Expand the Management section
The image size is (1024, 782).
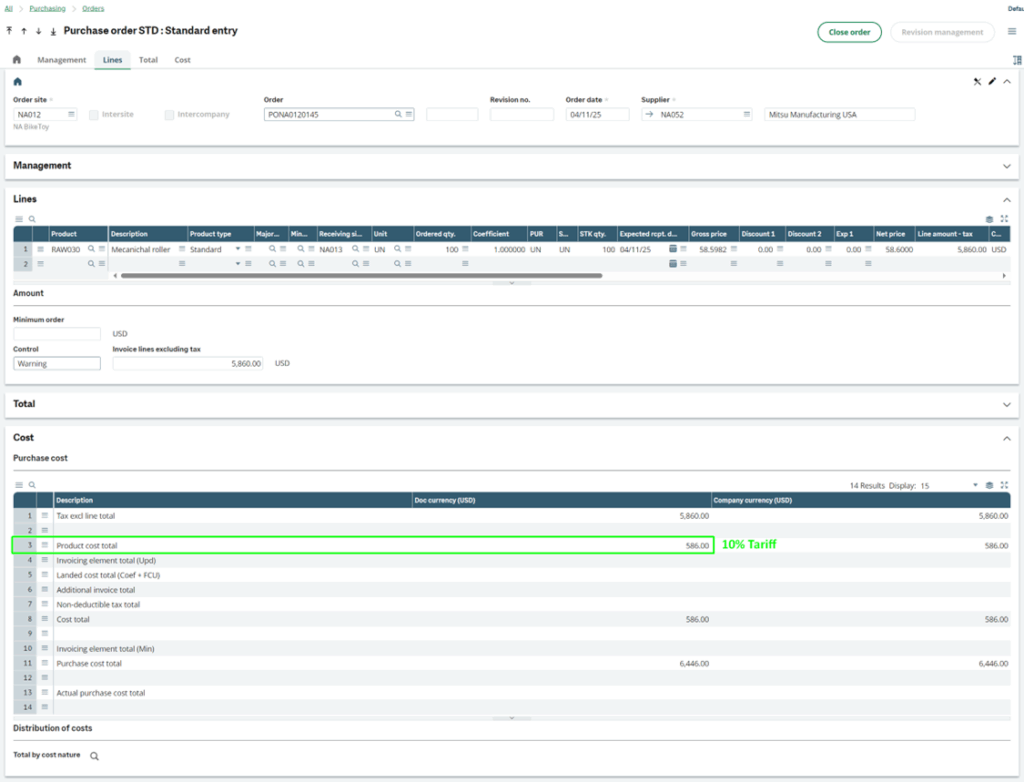click(1007, 166)
